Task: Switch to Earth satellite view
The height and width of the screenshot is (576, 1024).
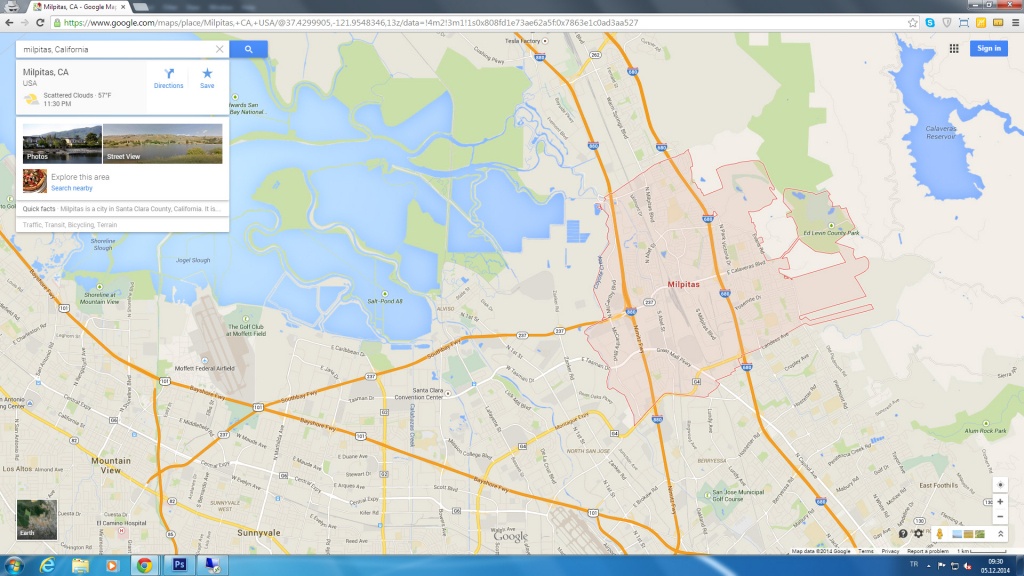Action: [x=36, y=518]
